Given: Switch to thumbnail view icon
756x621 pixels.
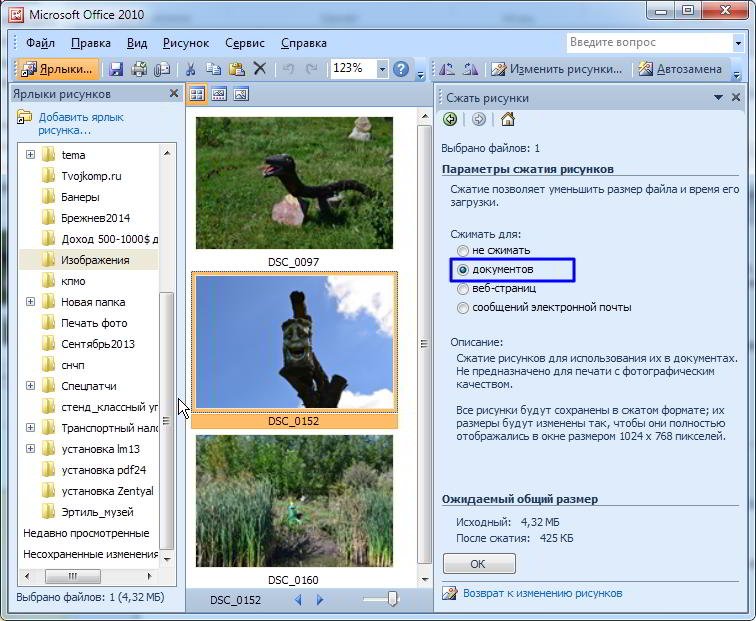Looking at the screenshot, I should [x=197, y=95].
